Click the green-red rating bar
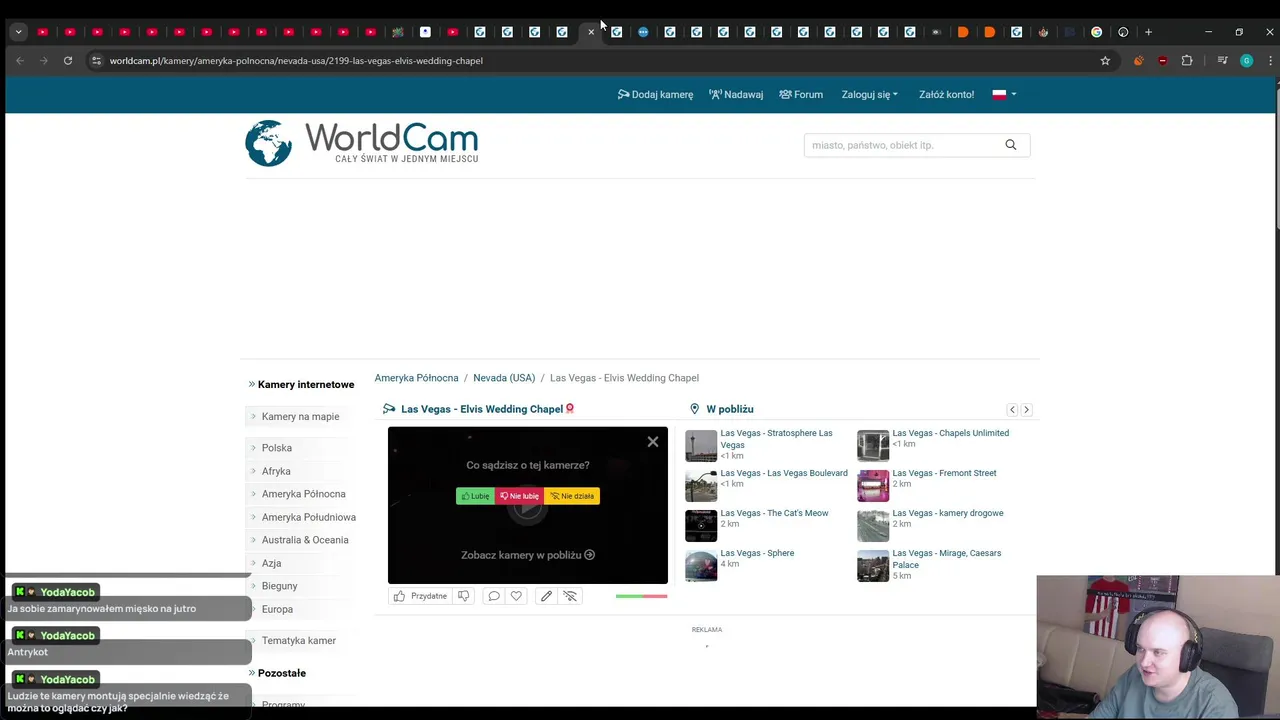 tap(641, 596)
